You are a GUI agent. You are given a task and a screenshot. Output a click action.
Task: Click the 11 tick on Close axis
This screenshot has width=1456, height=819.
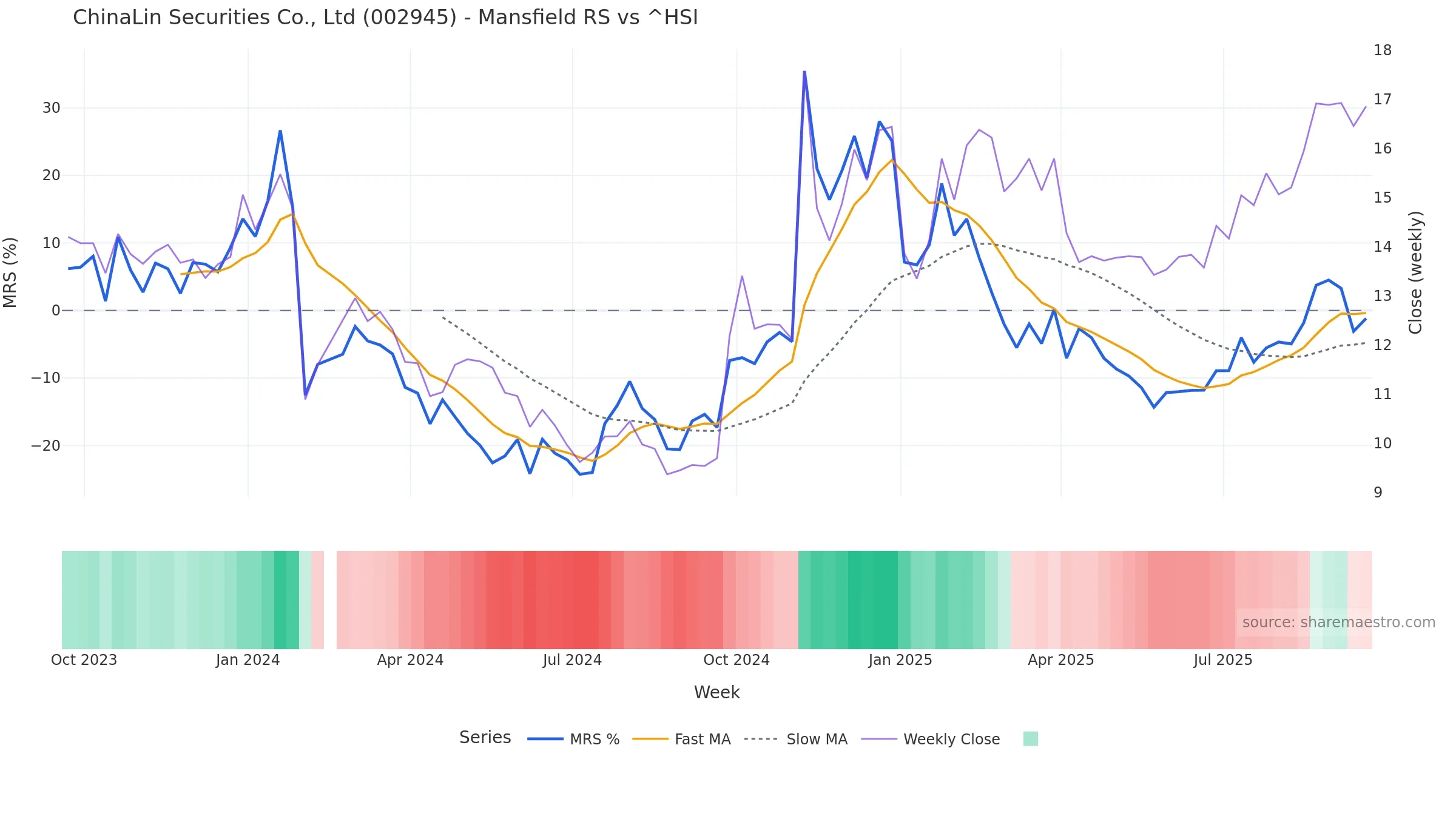1383,394
